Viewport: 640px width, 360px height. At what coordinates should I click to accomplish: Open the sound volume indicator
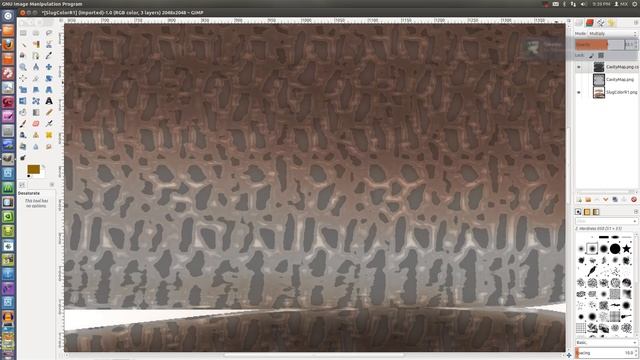583,4
